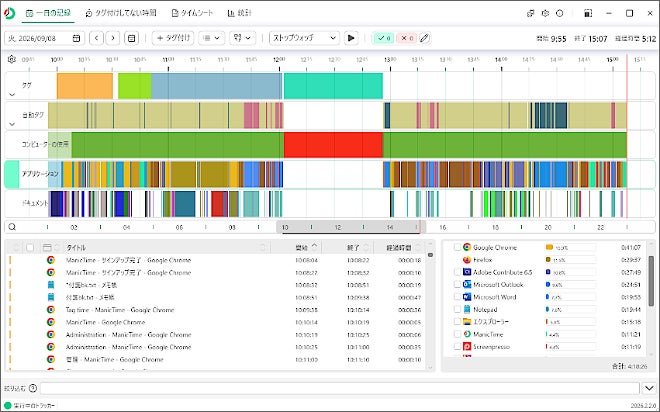Click the Firefox icon in summary list
The width and height of the screenshot is (660, 412).
(467, 260)
